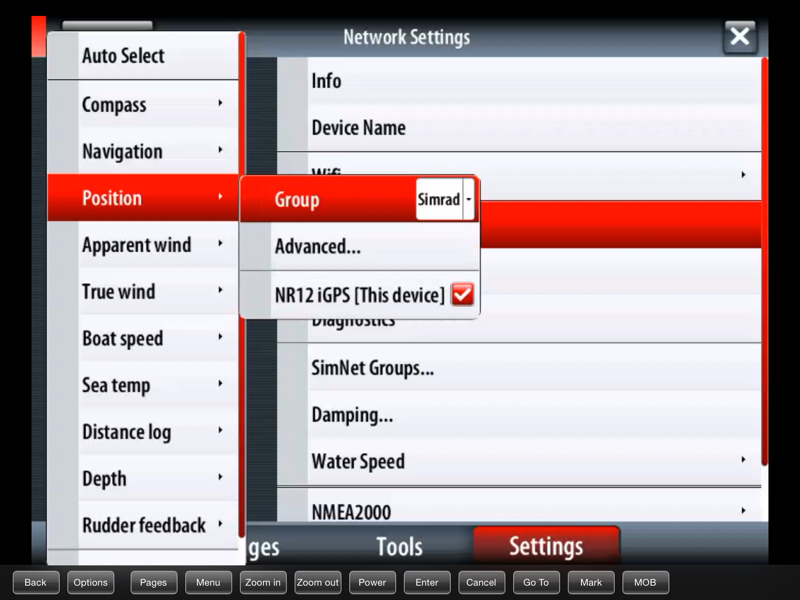800x600 pixels.
Task: Open the Distance log submenu
Action: (143, 432)
